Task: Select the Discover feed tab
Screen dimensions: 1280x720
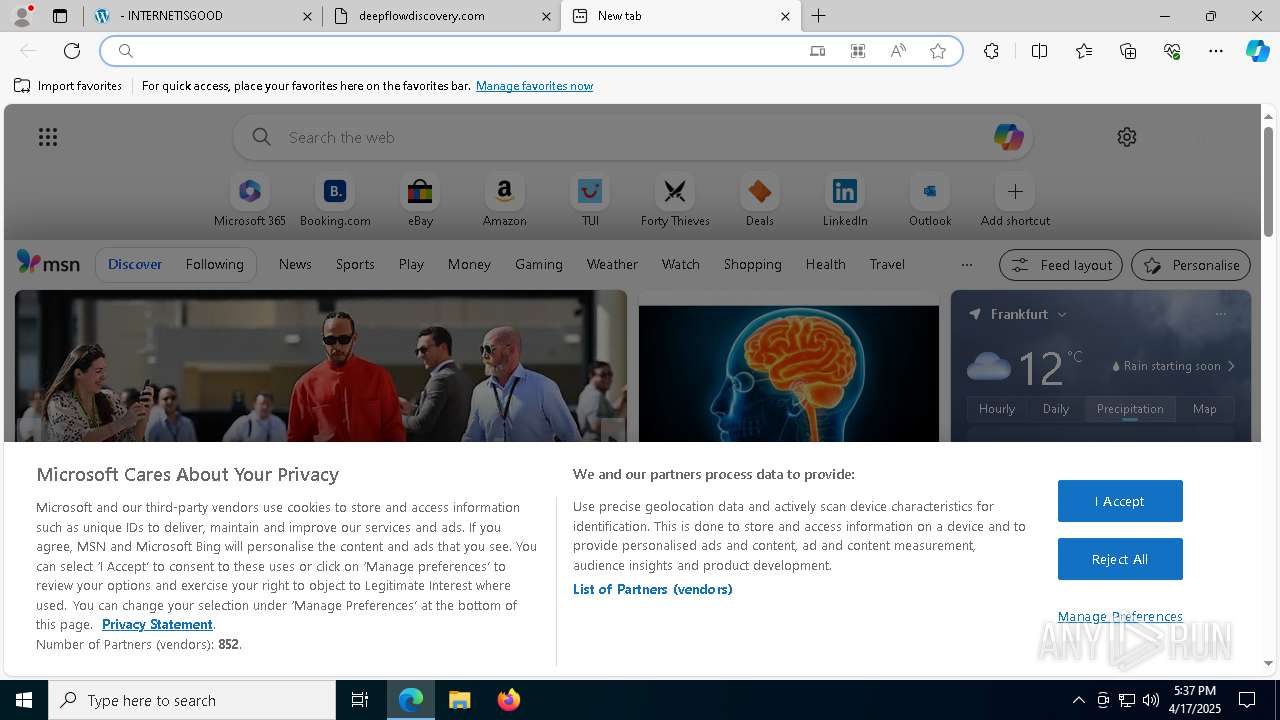Action: point(135,264)
